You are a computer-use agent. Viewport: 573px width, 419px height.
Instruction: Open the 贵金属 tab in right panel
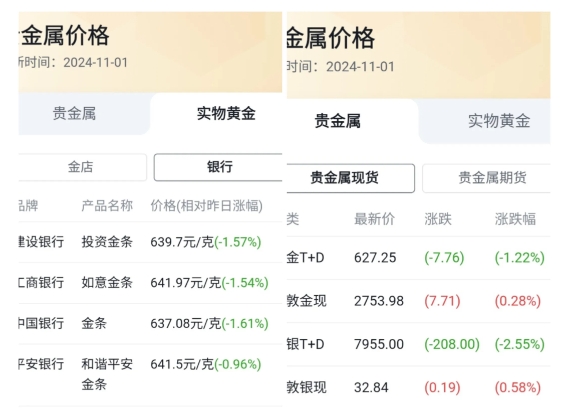pyautogui.click(x=338, y=121)
